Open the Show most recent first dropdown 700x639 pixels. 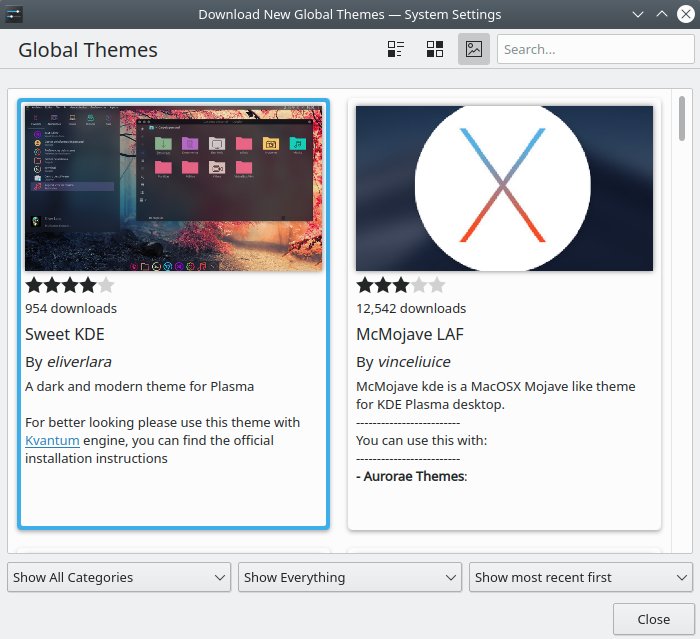click(581, 577)
